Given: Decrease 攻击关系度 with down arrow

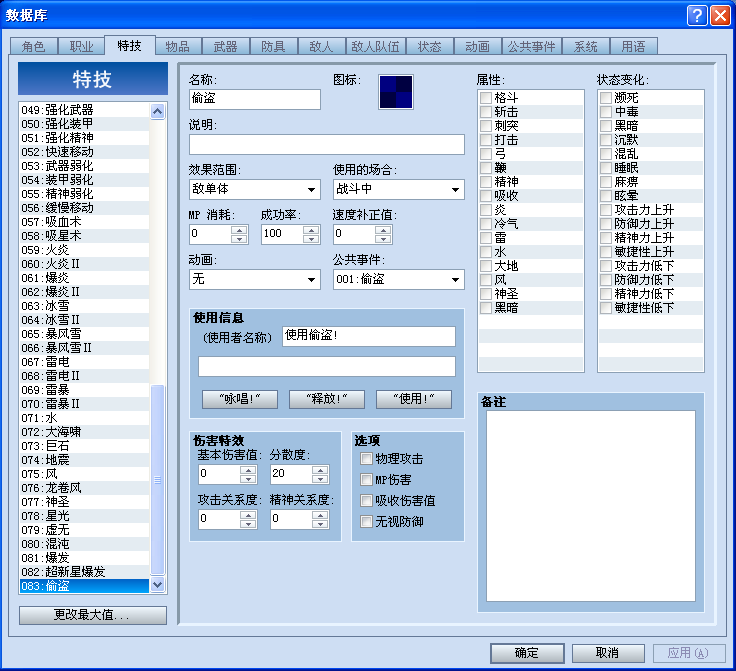Looking at the screenshot, I should point(248,524).
